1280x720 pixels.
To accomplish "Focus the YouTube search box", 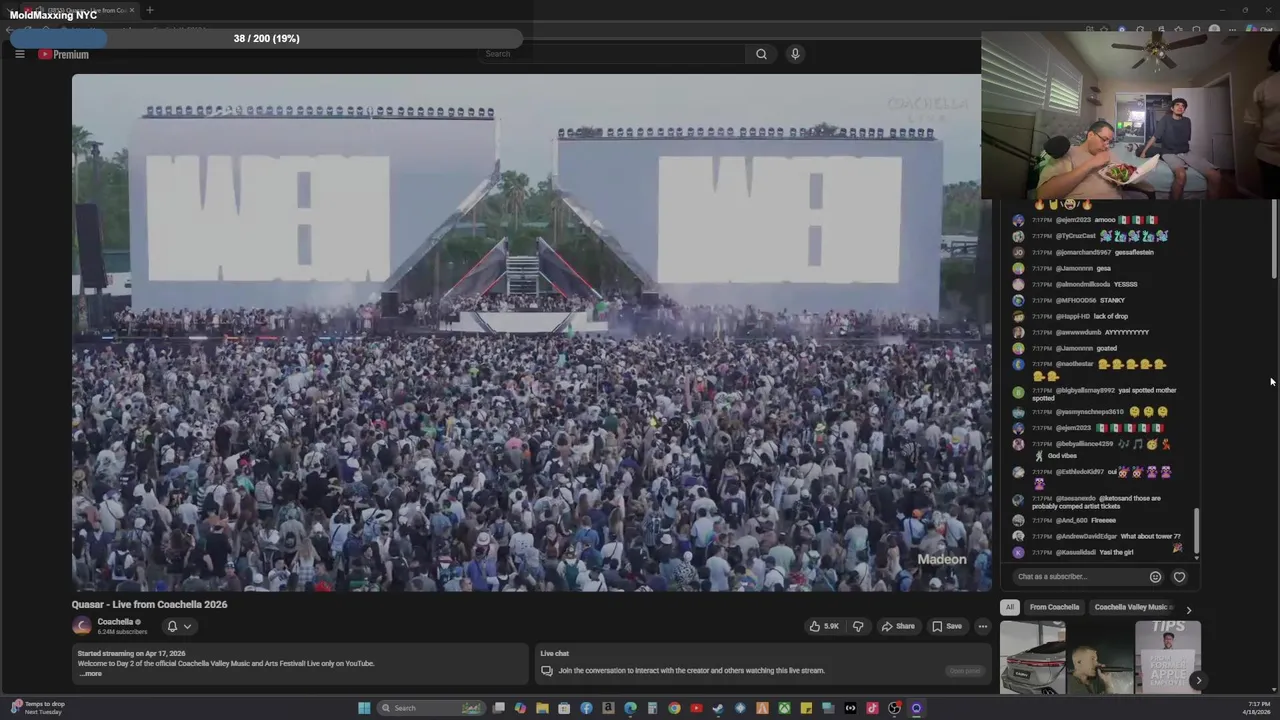I will pos(612,54).
